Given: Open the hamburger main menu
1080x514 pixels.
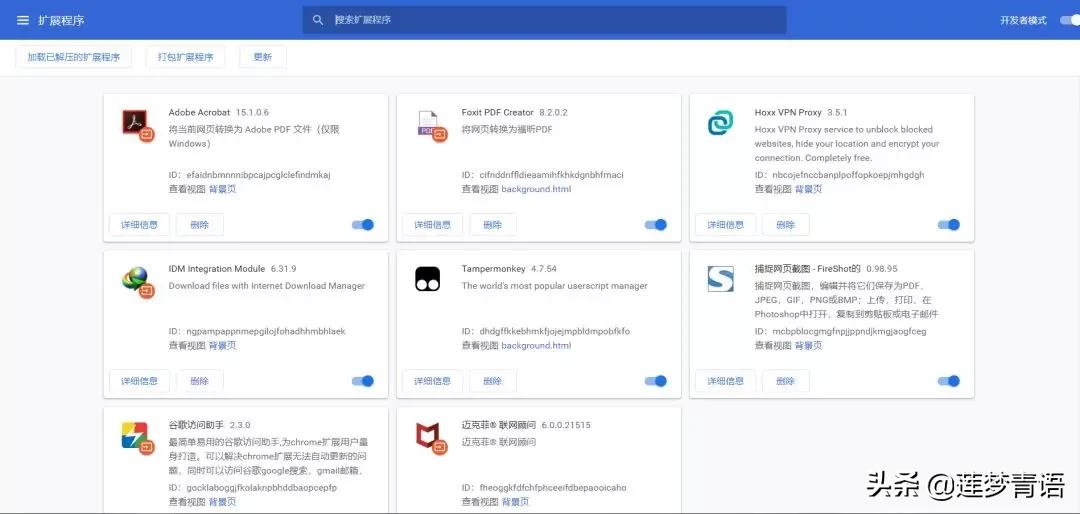Looking at the screenshot, I should tap(23, 20).
